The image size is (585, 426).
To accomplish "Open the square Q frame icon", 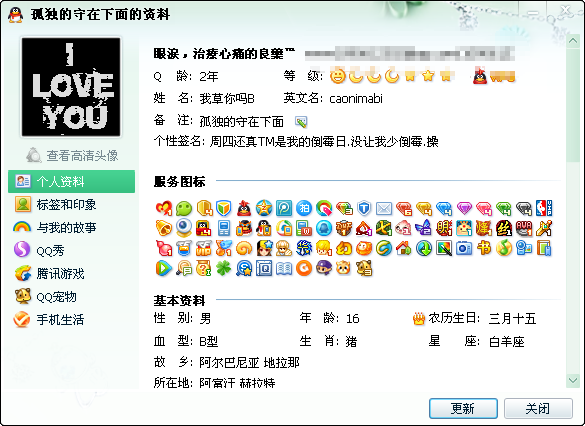I will (x=264, y=268).
